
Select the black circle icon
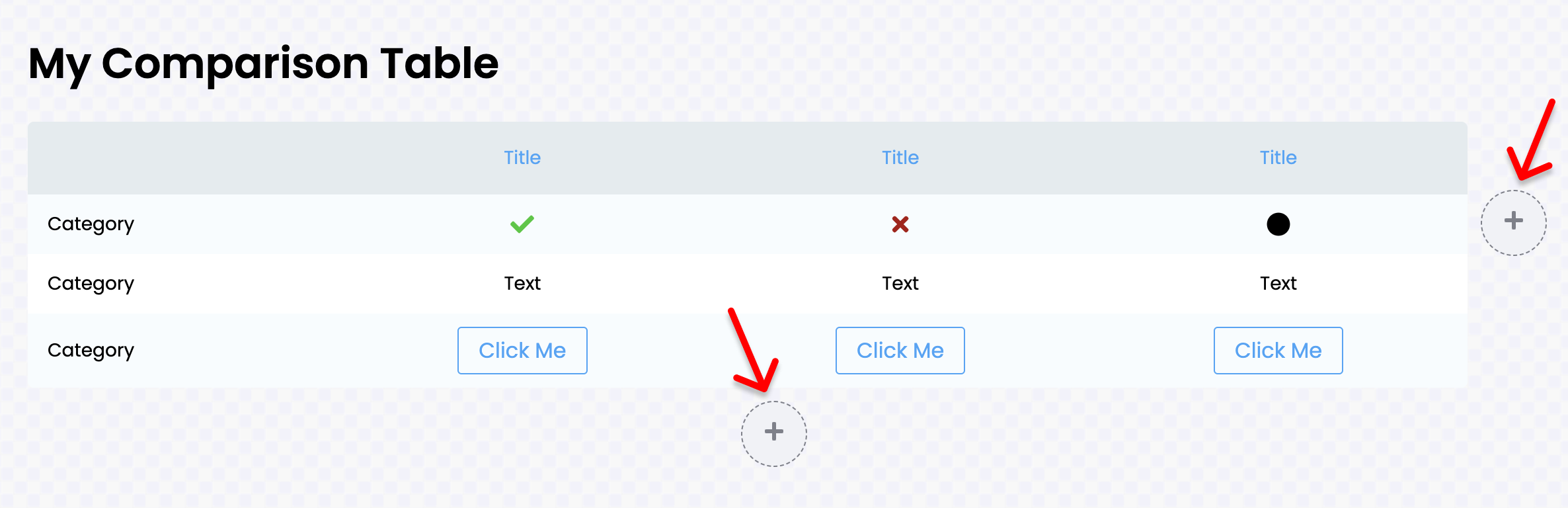[x=1278, y=224]
